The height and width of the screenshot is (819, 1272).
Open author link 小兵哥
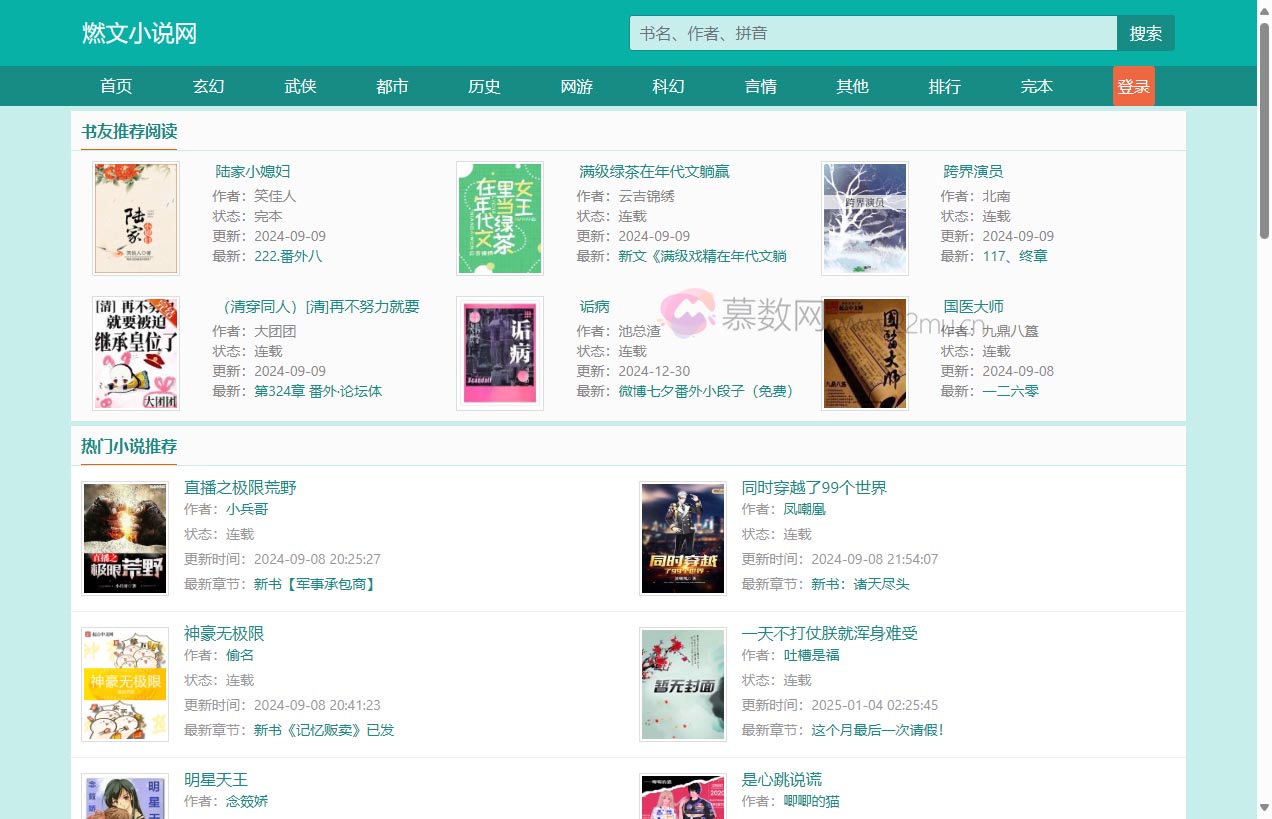(x=247, y=509)
